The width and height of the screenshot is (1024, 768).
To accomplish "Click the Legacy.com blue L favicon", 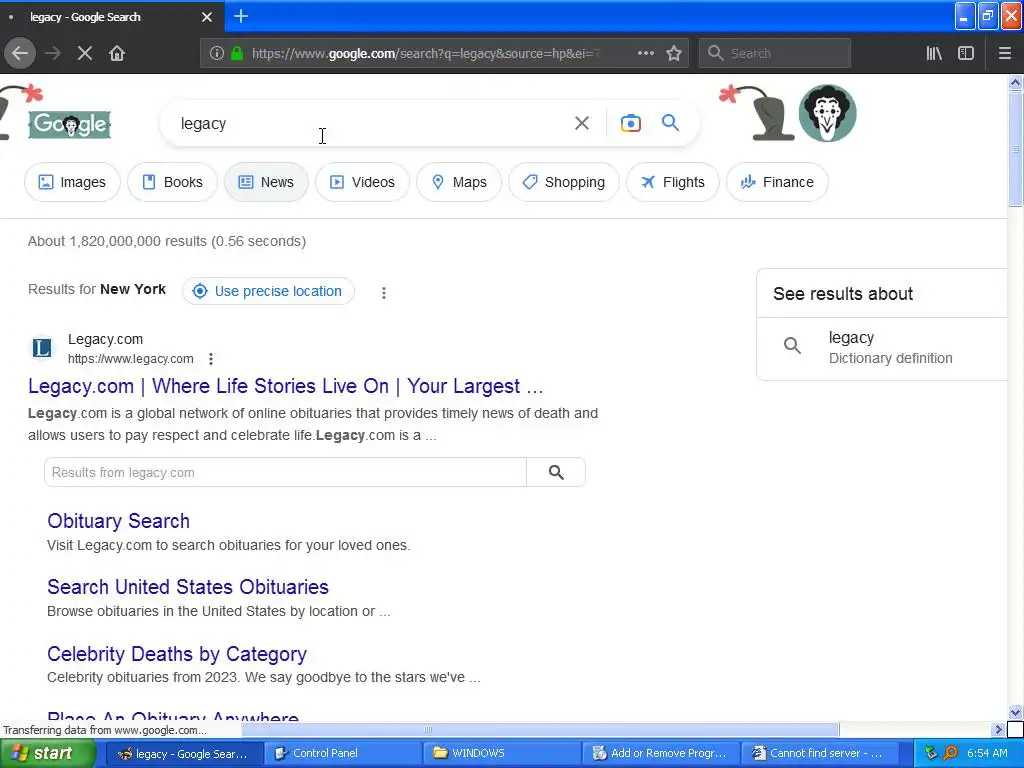I will tap(42, 348).
